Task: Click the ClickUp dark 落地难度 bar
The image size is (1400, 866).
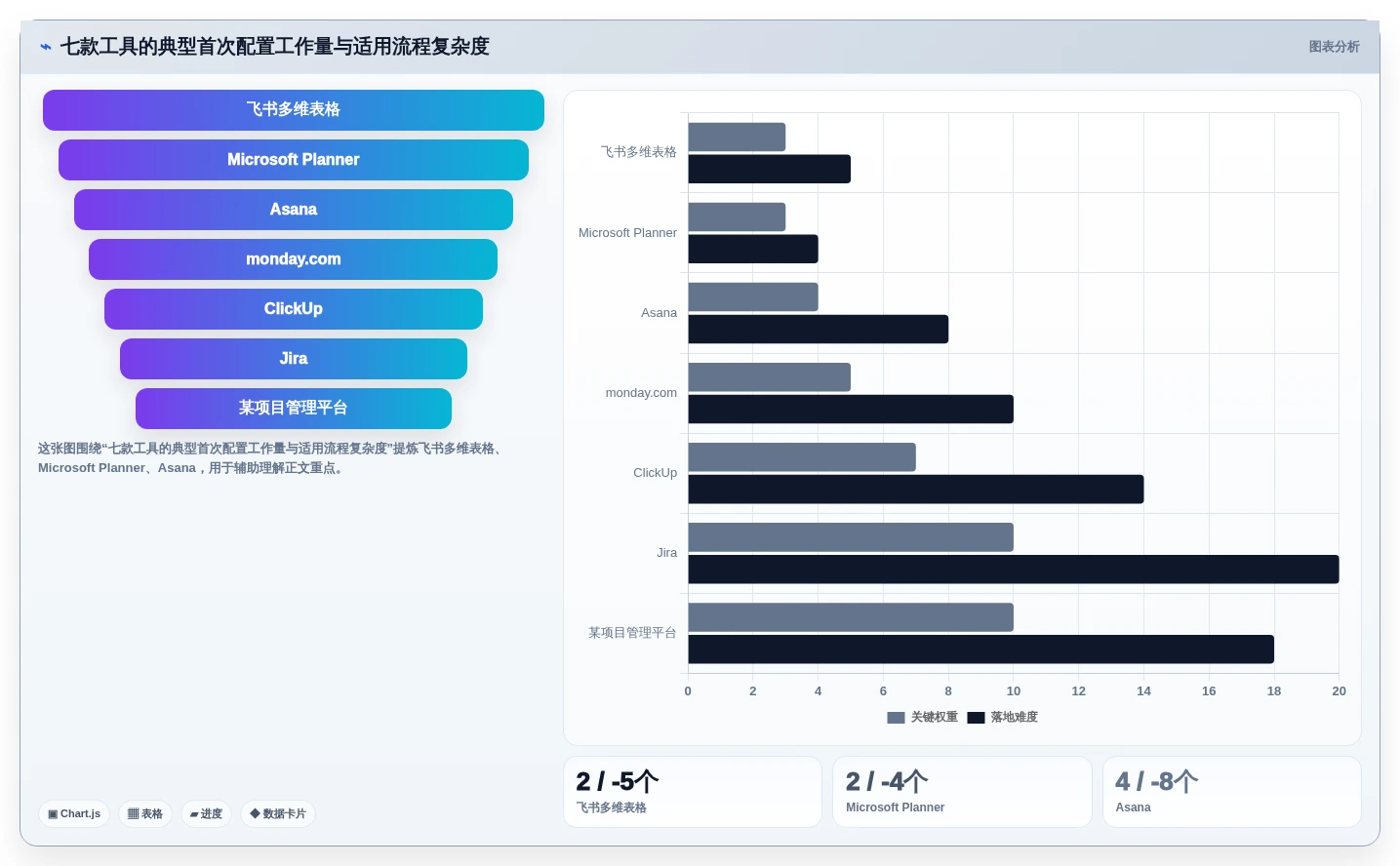Action: point(916,490)
